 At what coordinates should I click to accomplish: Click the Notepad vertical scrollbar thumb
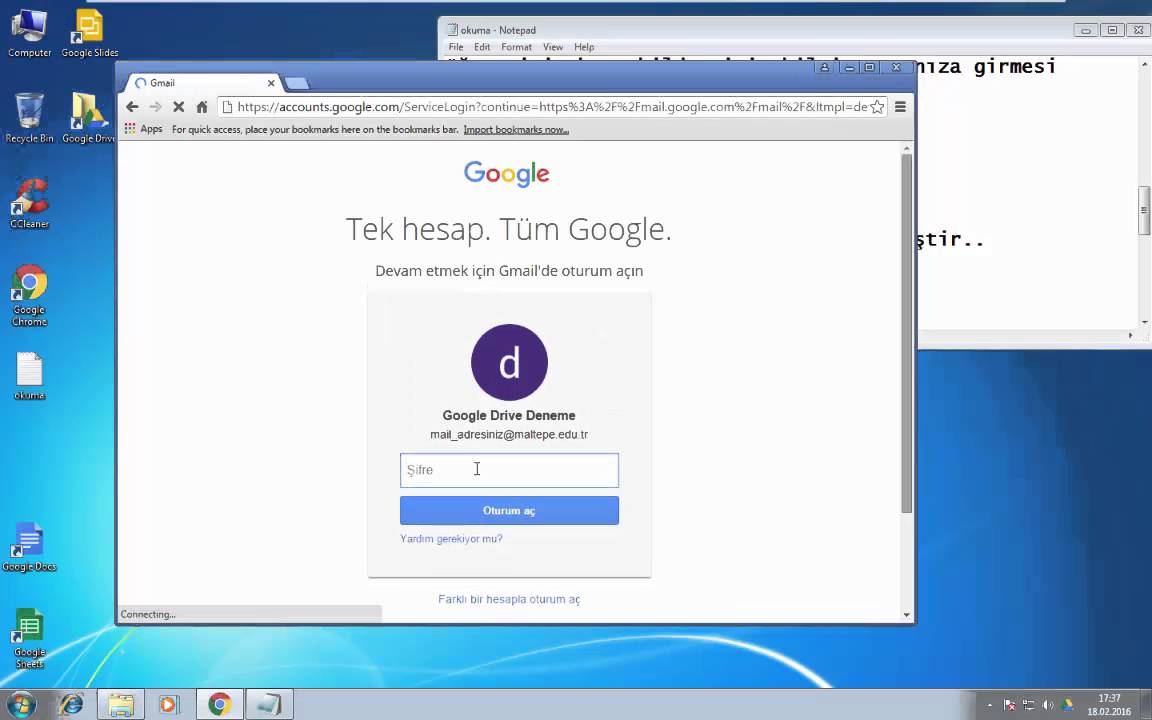[1144, 211]
